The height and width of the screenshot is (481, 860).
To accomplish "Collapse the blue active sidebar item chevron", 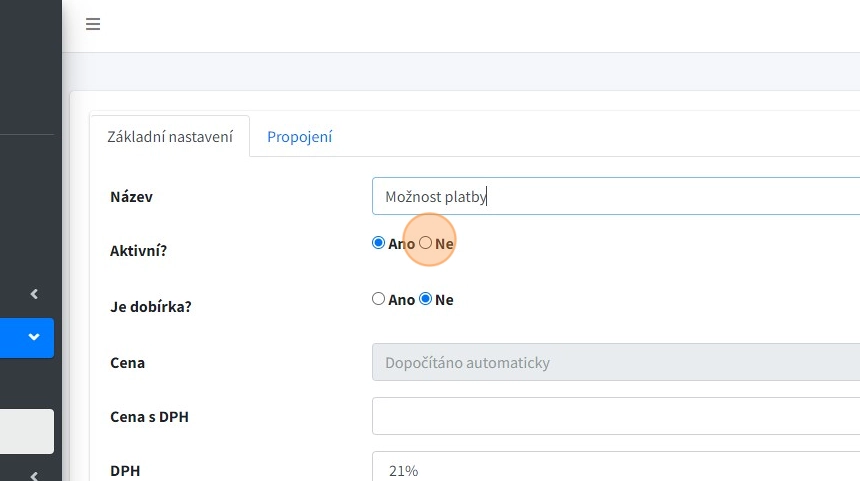I will coord(34,337).
